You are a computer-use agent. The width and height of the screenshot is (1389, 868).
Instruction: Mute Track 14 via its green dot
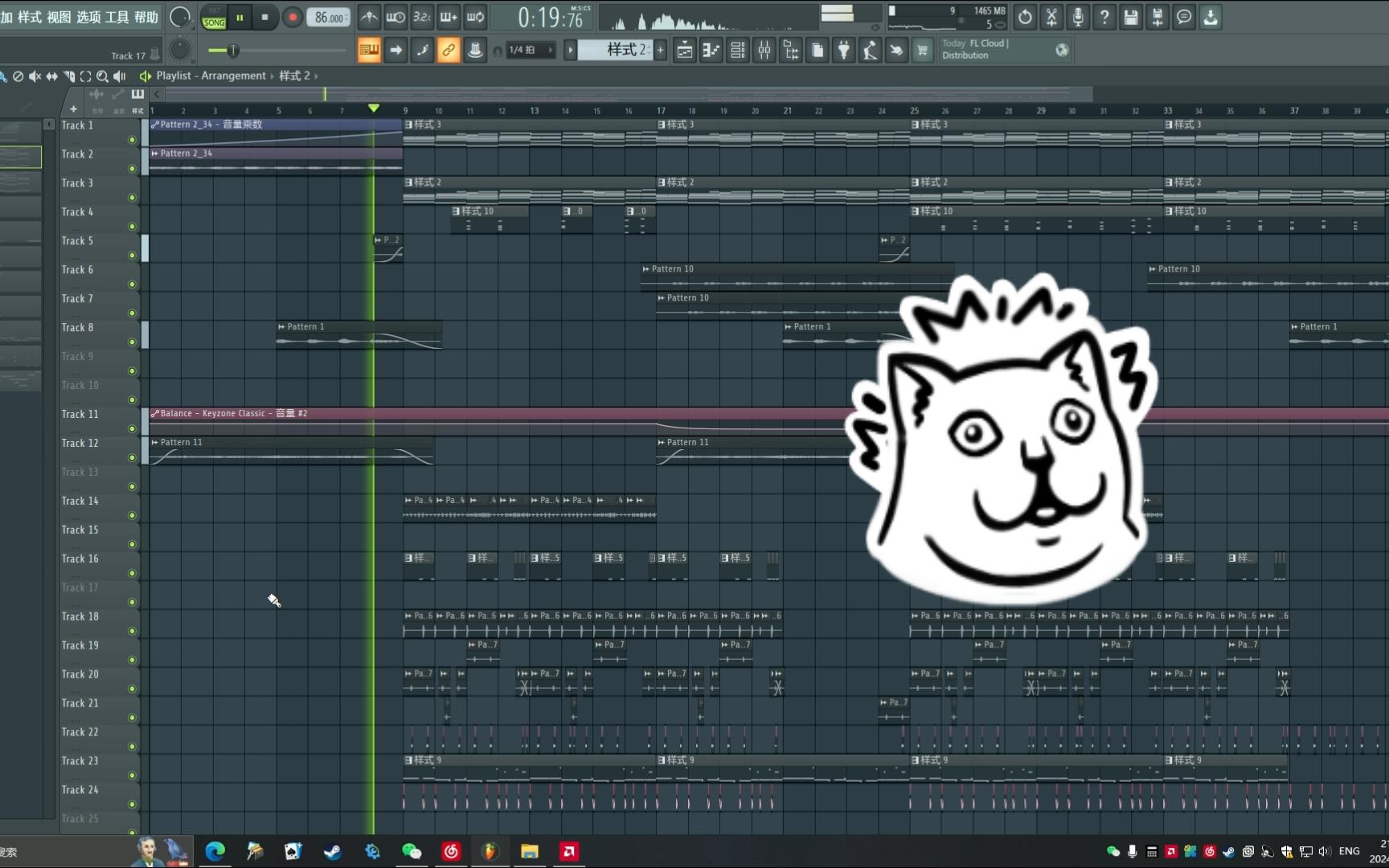[132, 516]
